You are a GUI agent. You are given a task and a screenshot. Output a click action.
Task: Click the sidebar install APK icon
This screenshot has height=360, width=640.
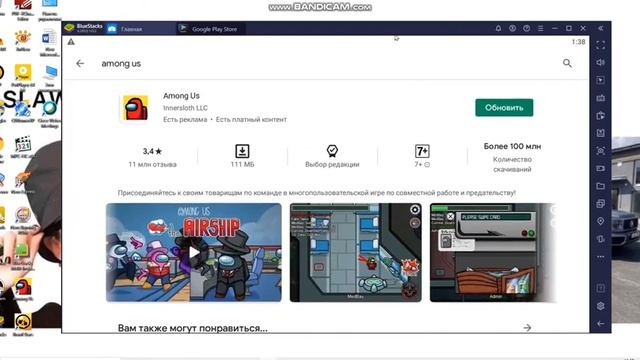(600, 133)
